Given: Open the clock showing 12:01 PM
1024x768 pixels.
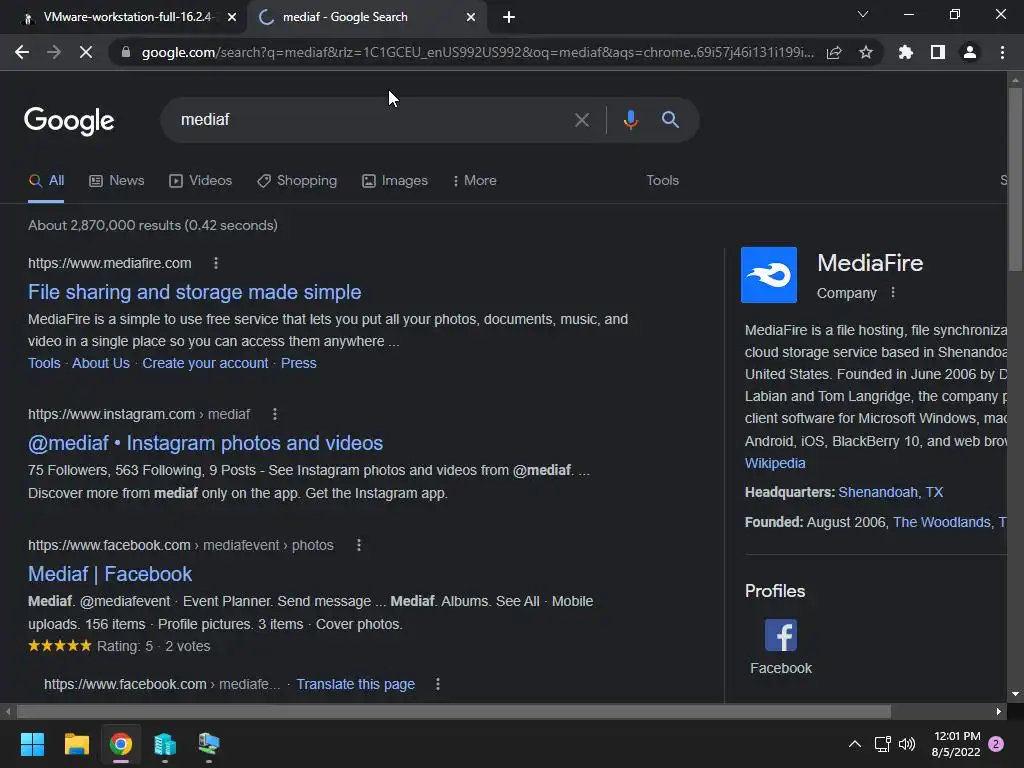Looking at the screenshot, I should 956,744.
